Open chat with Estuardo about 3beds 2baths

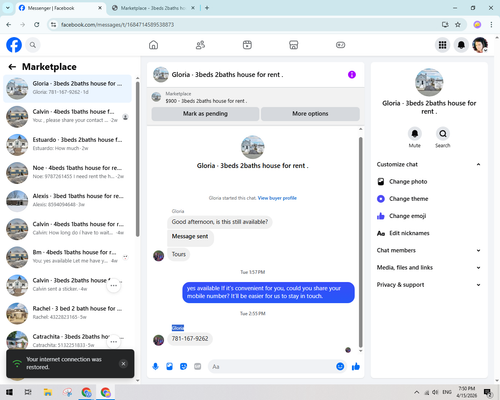pos(67,144)
